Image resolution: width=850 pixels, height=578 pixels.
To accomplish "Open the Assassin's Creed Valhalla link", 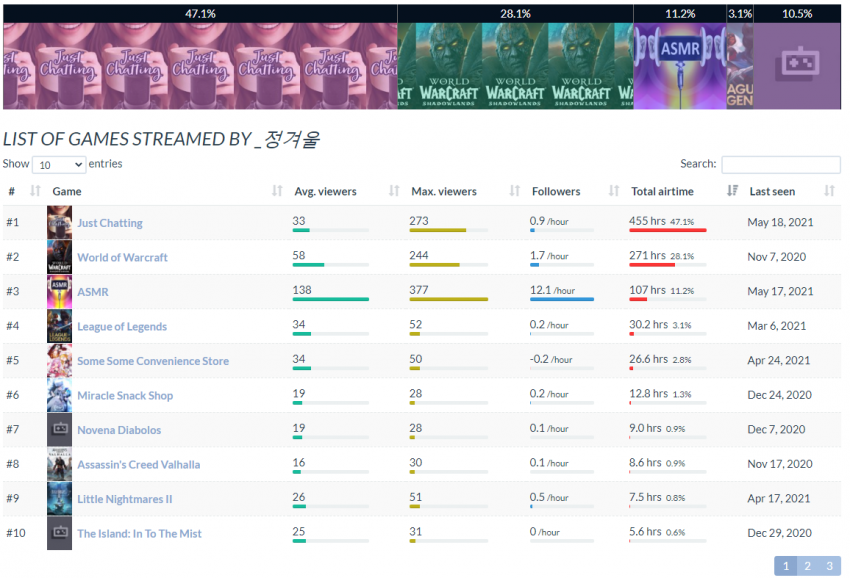I will (139, 465).
